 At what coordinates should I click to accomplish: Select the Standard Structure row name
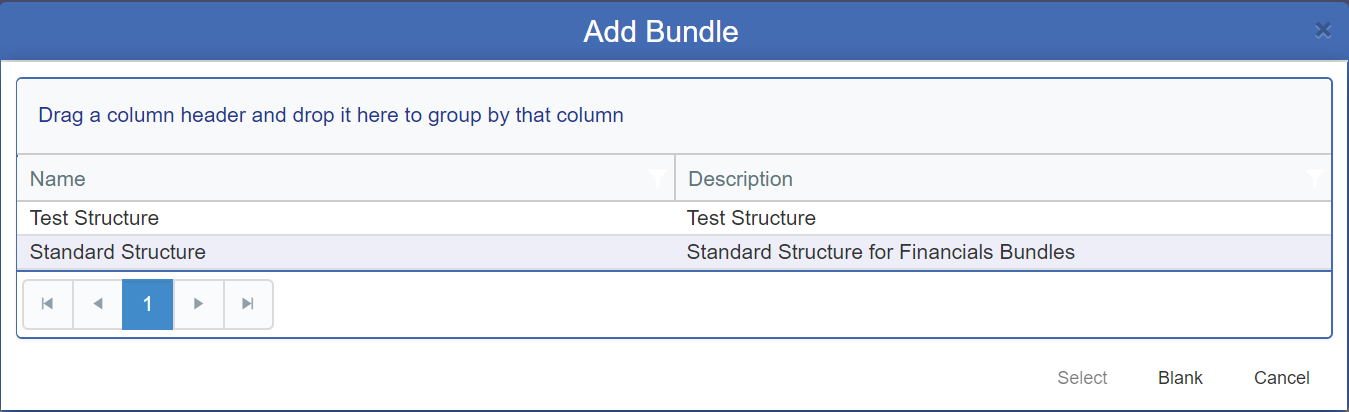coord(118,253)
